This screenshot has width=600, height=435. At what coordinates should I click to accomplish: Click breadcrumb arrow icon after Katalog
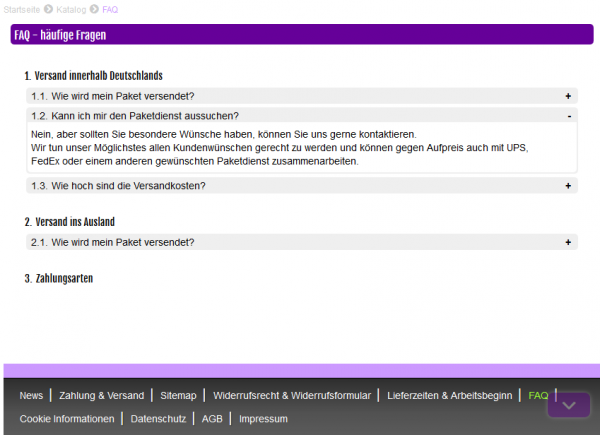click(94, 9)
